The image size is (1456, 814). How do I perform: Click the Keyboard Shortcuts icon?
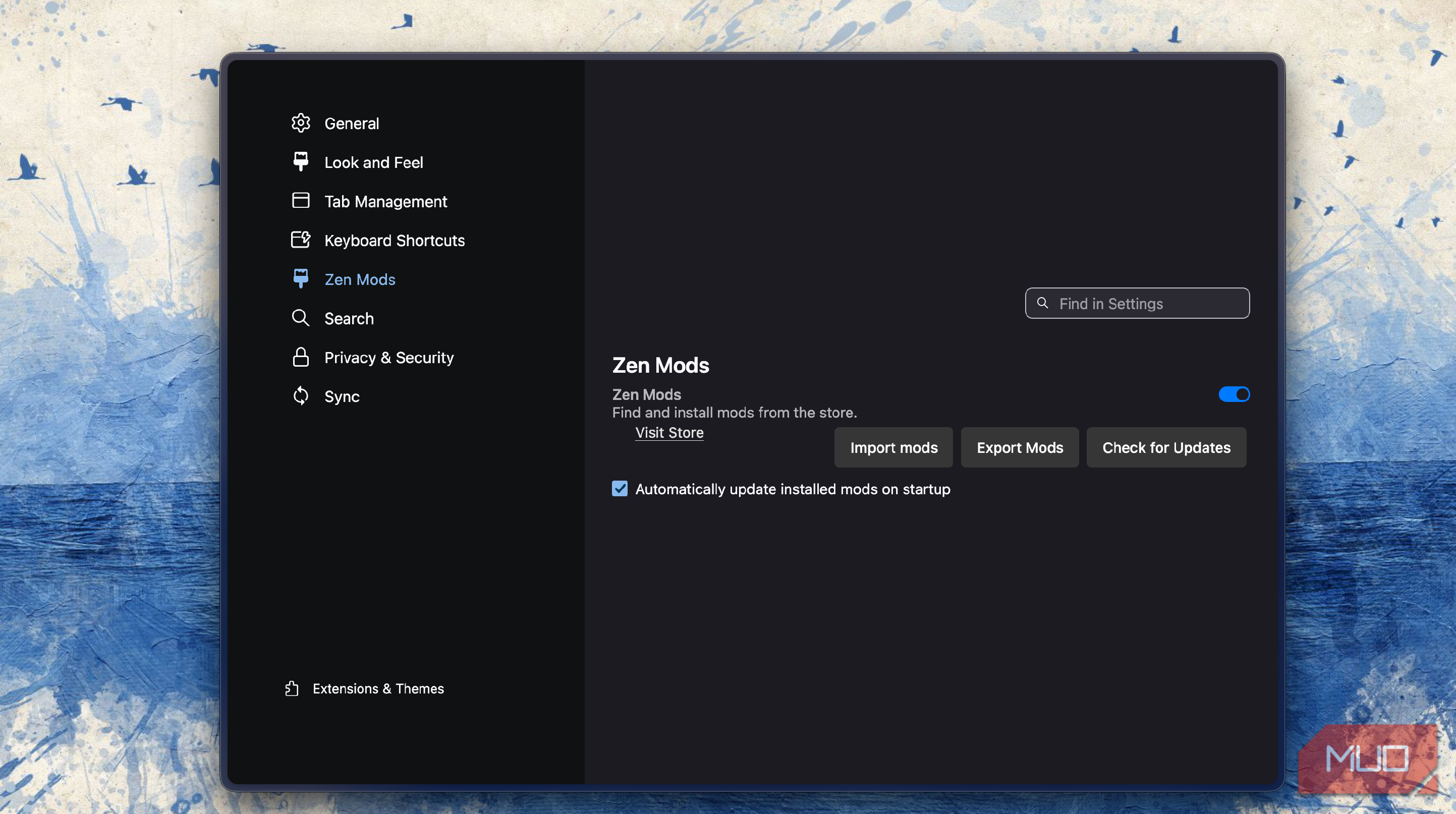tap(301, 240)
